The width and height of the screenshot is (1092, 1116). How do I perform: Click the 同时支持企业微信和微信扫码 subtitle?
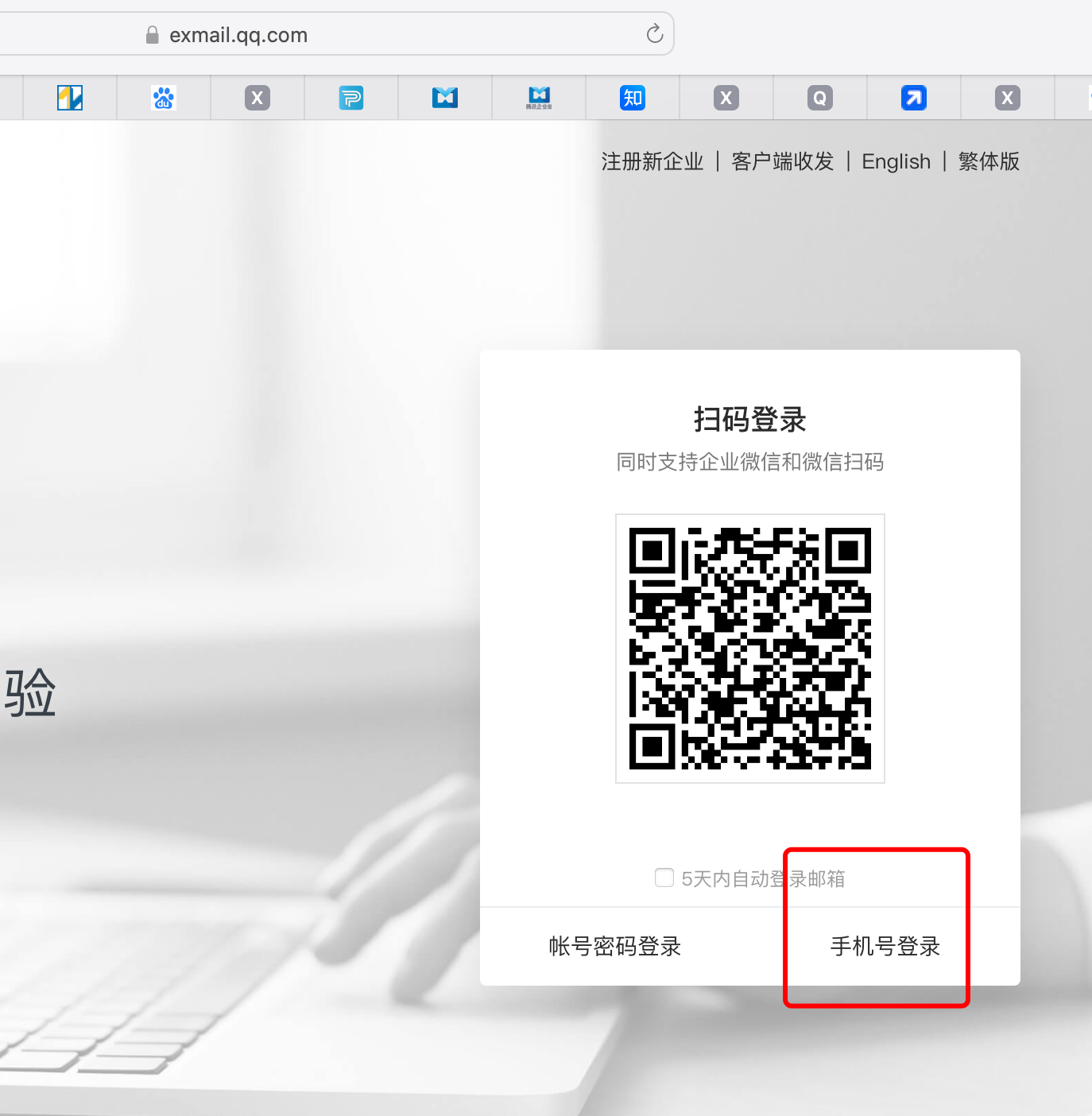750,462
